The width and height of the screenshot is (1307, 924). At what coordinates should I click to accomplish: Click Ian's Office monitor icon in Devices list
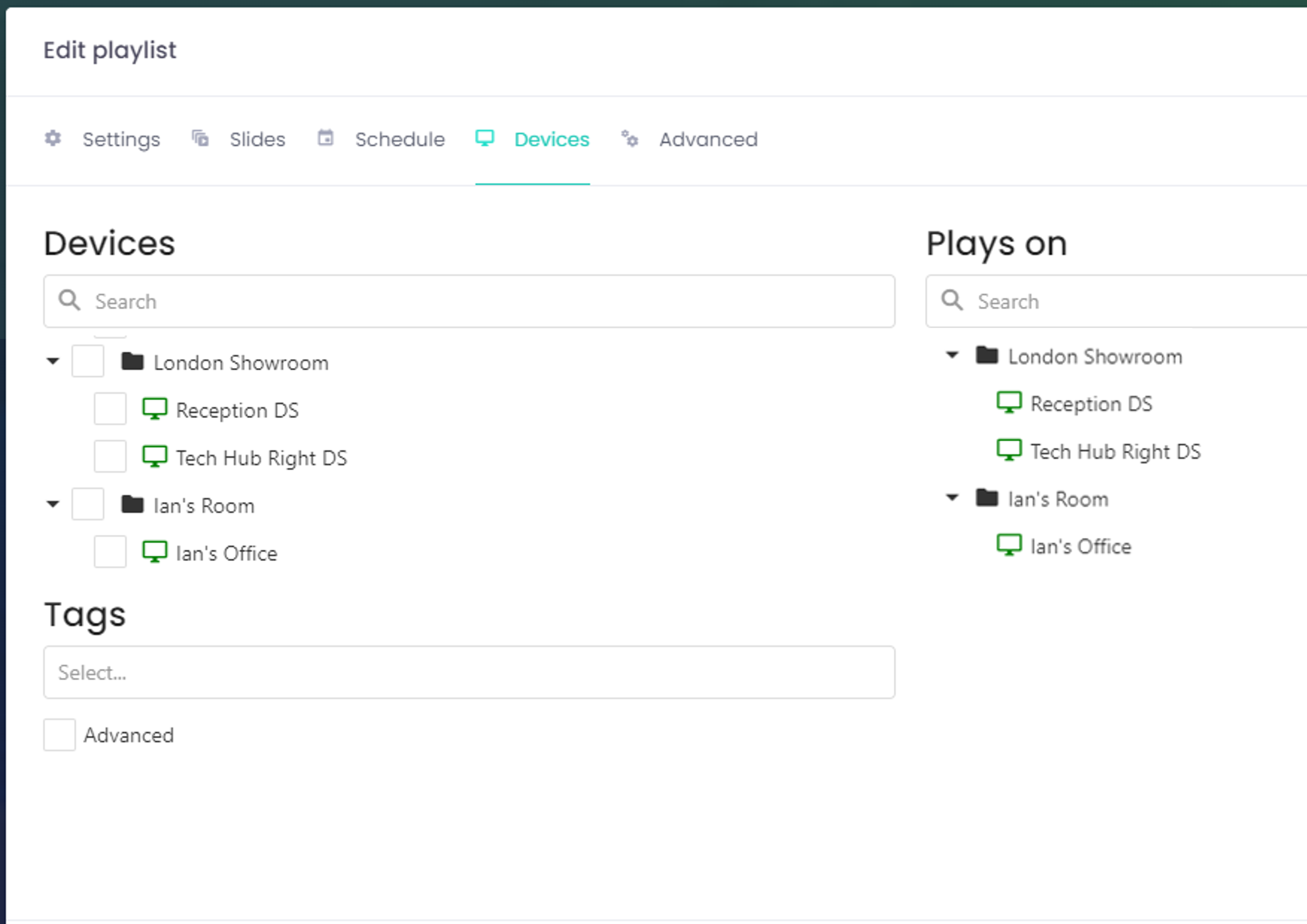coord(155,552)
